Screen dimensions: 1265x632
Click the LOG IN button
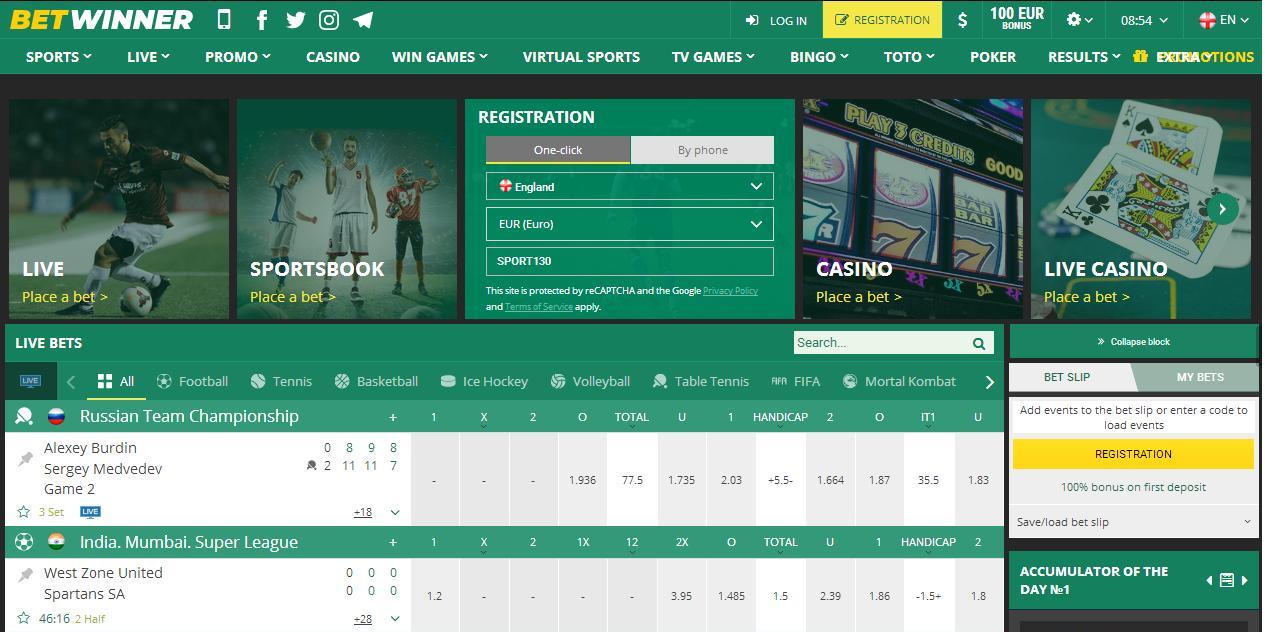click(x=776, y=20)
